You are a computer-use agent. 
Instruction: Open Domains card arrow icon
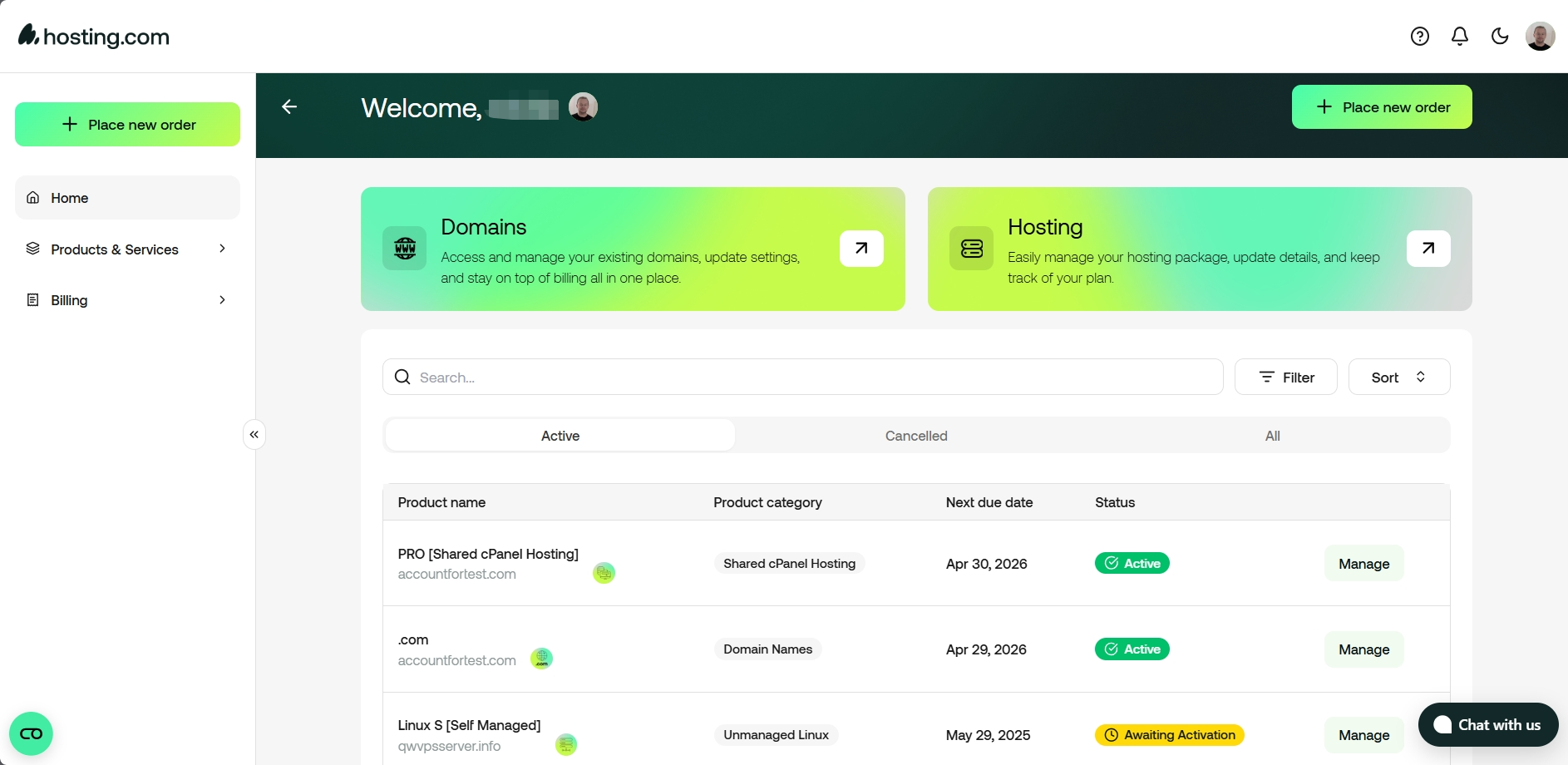tap(861, 249)
